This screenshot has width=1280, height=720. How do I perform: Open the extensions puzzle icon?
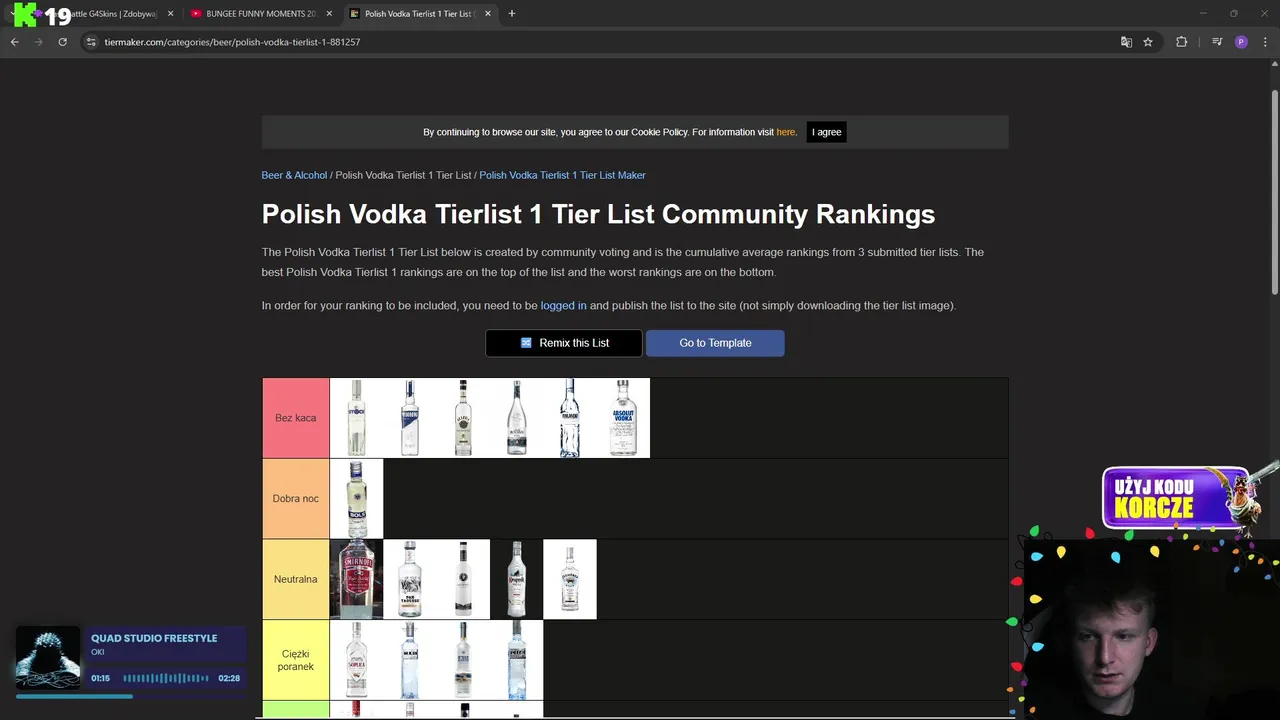[1181, 42]
